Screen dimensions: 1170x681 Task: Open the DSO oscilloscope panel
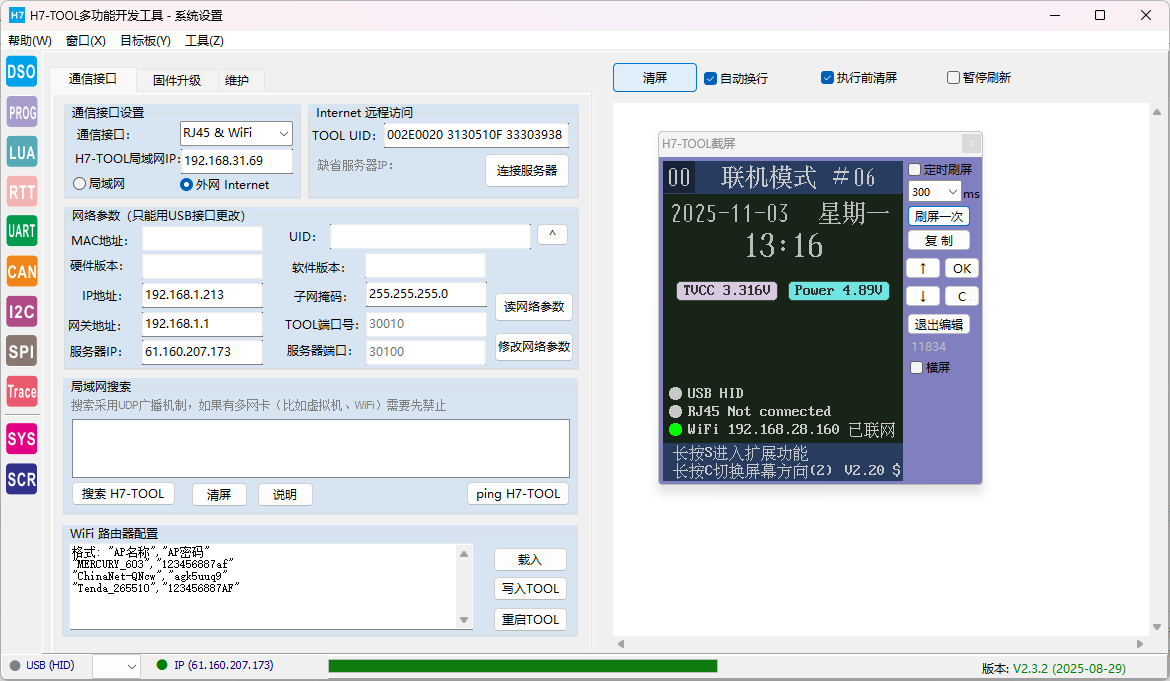(21, 71)
